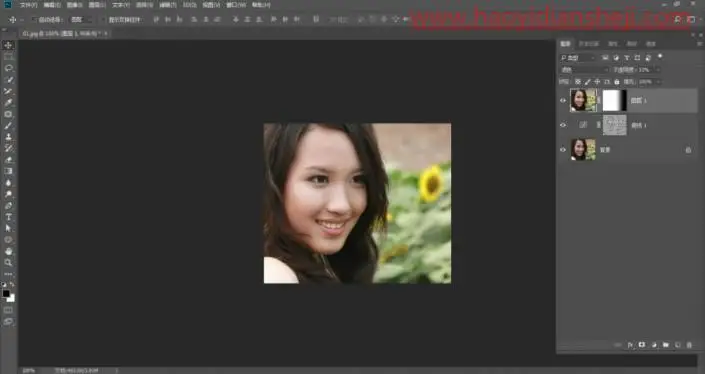Filter for adjustment layers
The width and height of the screenshot is (705, 374).
tap(616, 58)
